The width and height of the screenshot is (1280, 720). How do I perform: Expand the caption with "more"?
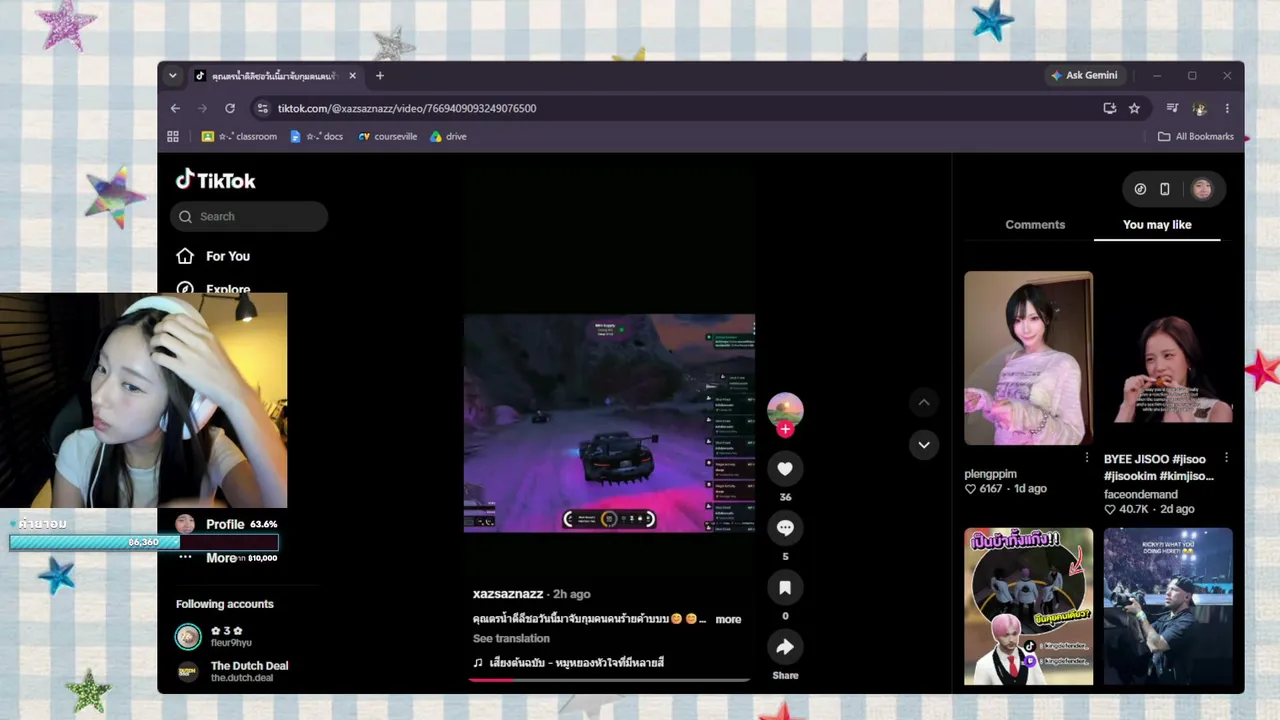728,619
